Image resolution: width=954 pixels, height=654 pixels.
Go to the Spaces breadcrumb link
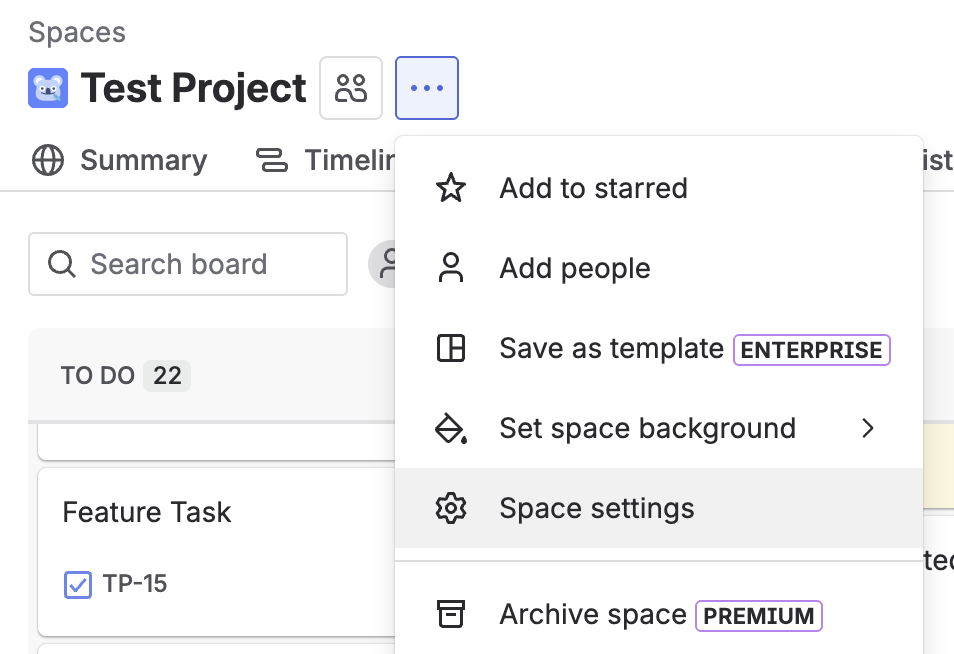click(77, 32)
